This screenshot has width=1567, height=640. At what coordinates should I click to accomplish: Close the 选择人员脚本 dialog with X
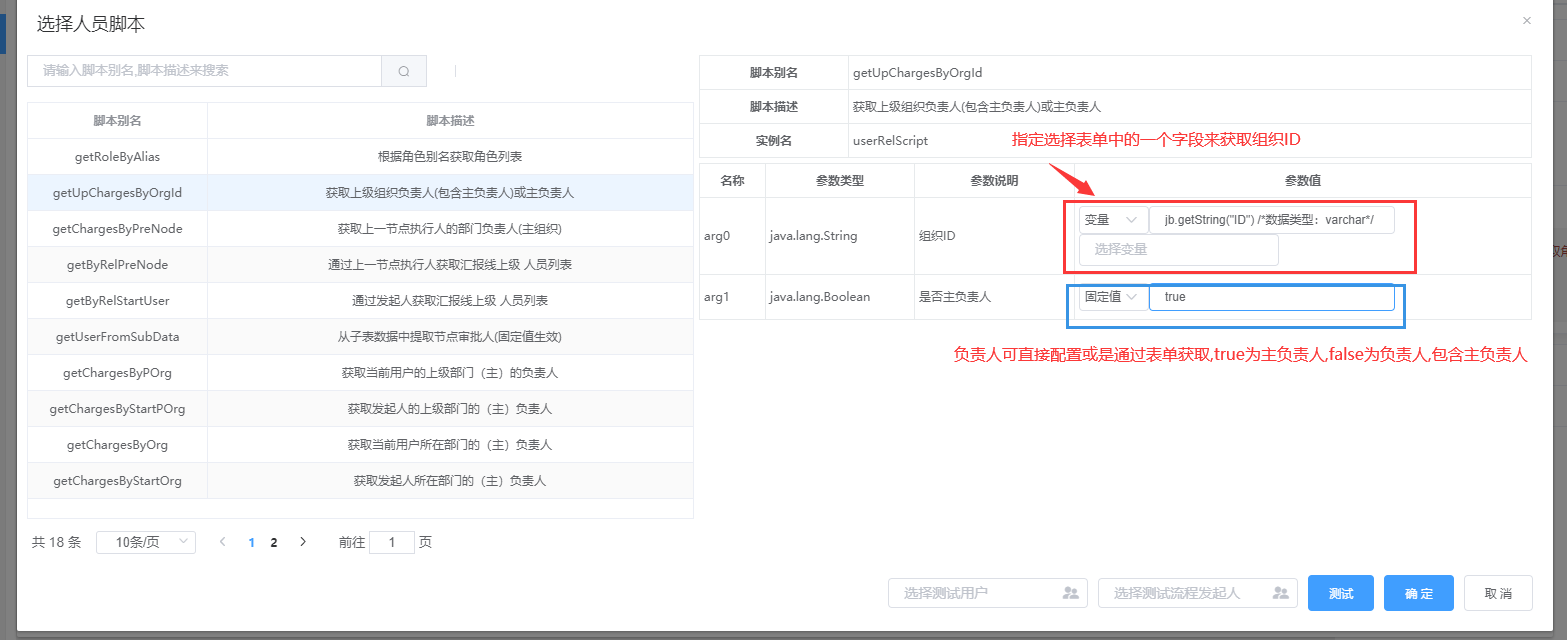[1526, 20]
